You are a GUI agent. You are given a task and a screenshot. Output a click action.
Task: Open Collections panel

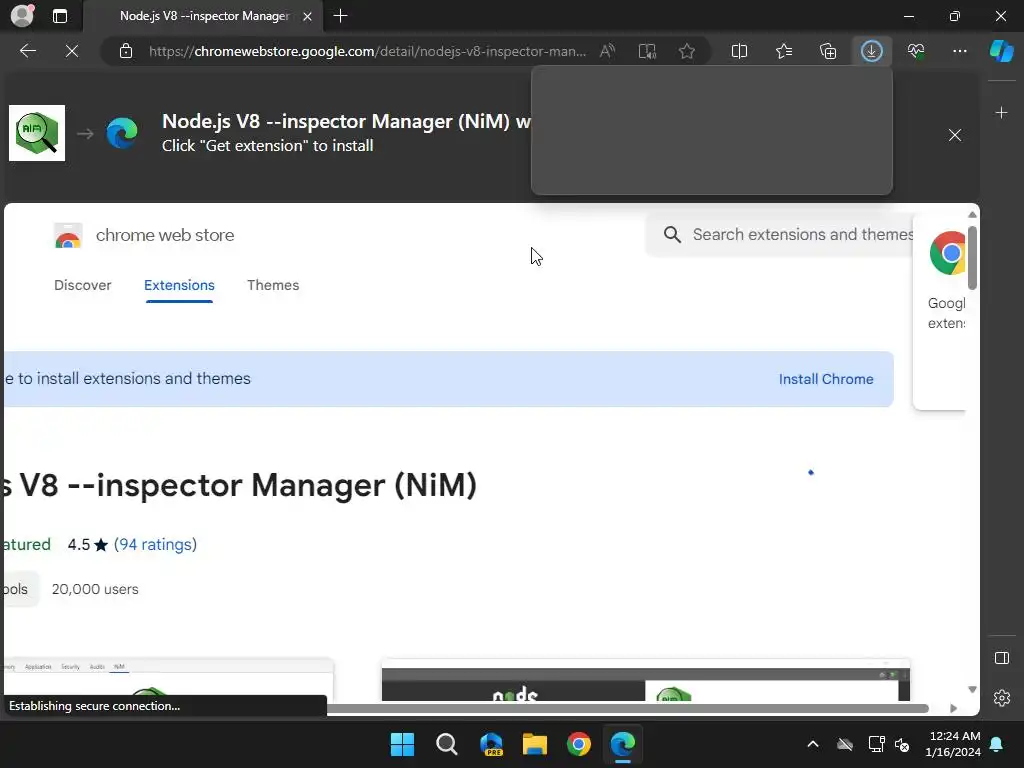pos(828,51)
